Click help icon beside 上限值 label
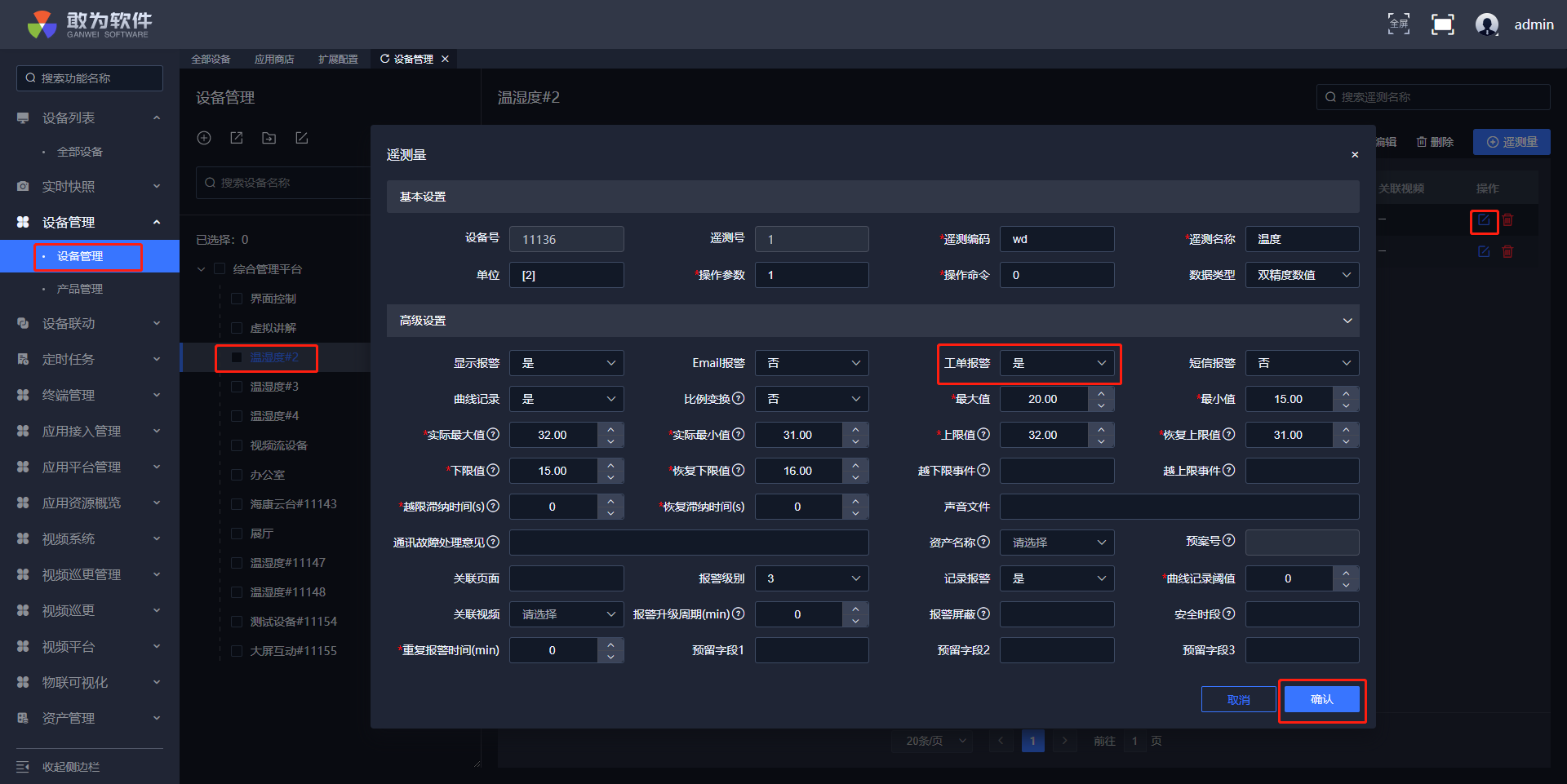 coord(983,434)
